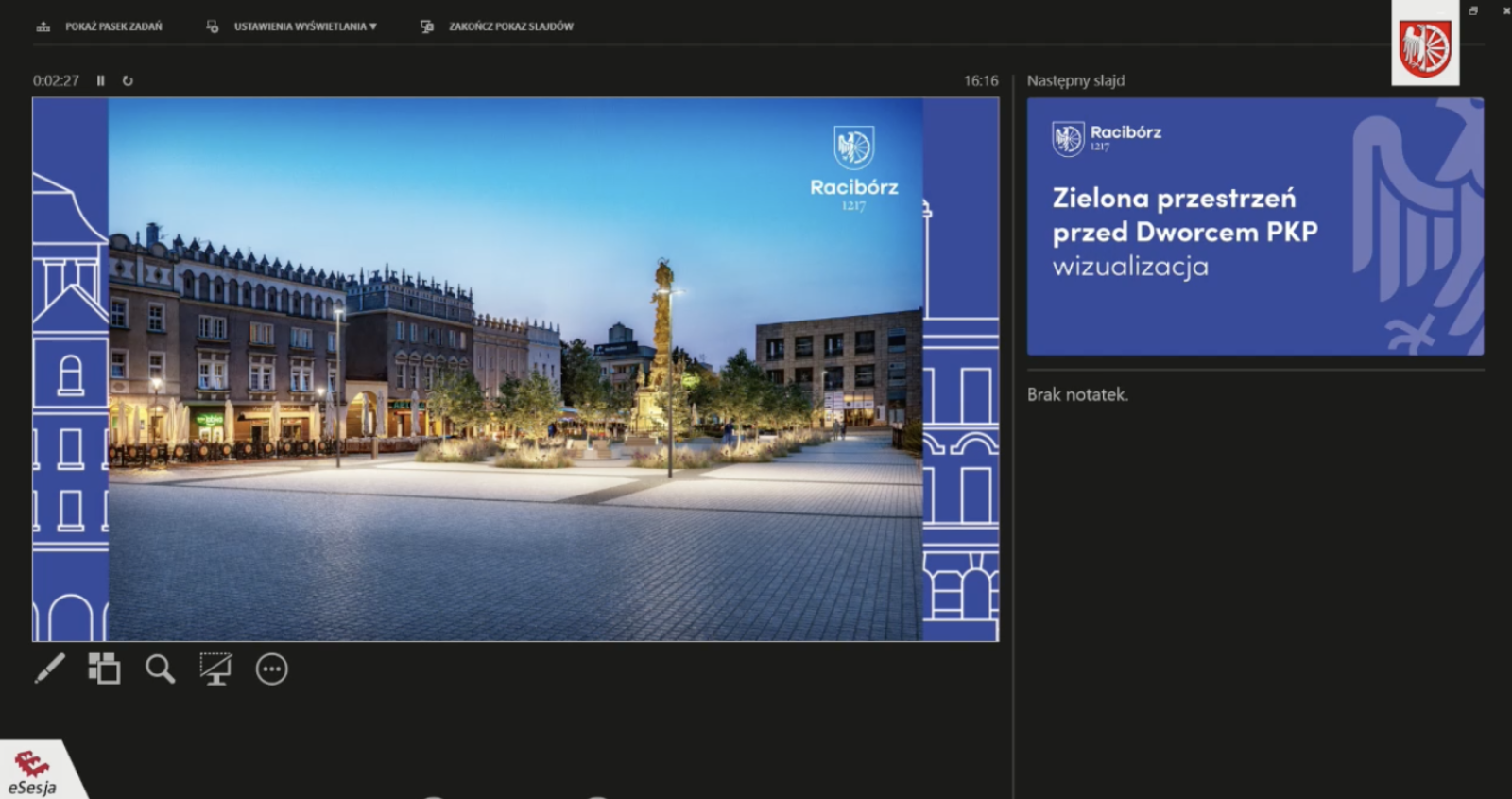Black out the slideshow screen
The height and width of the screenshot is (799, 1512).
(215, 669)
